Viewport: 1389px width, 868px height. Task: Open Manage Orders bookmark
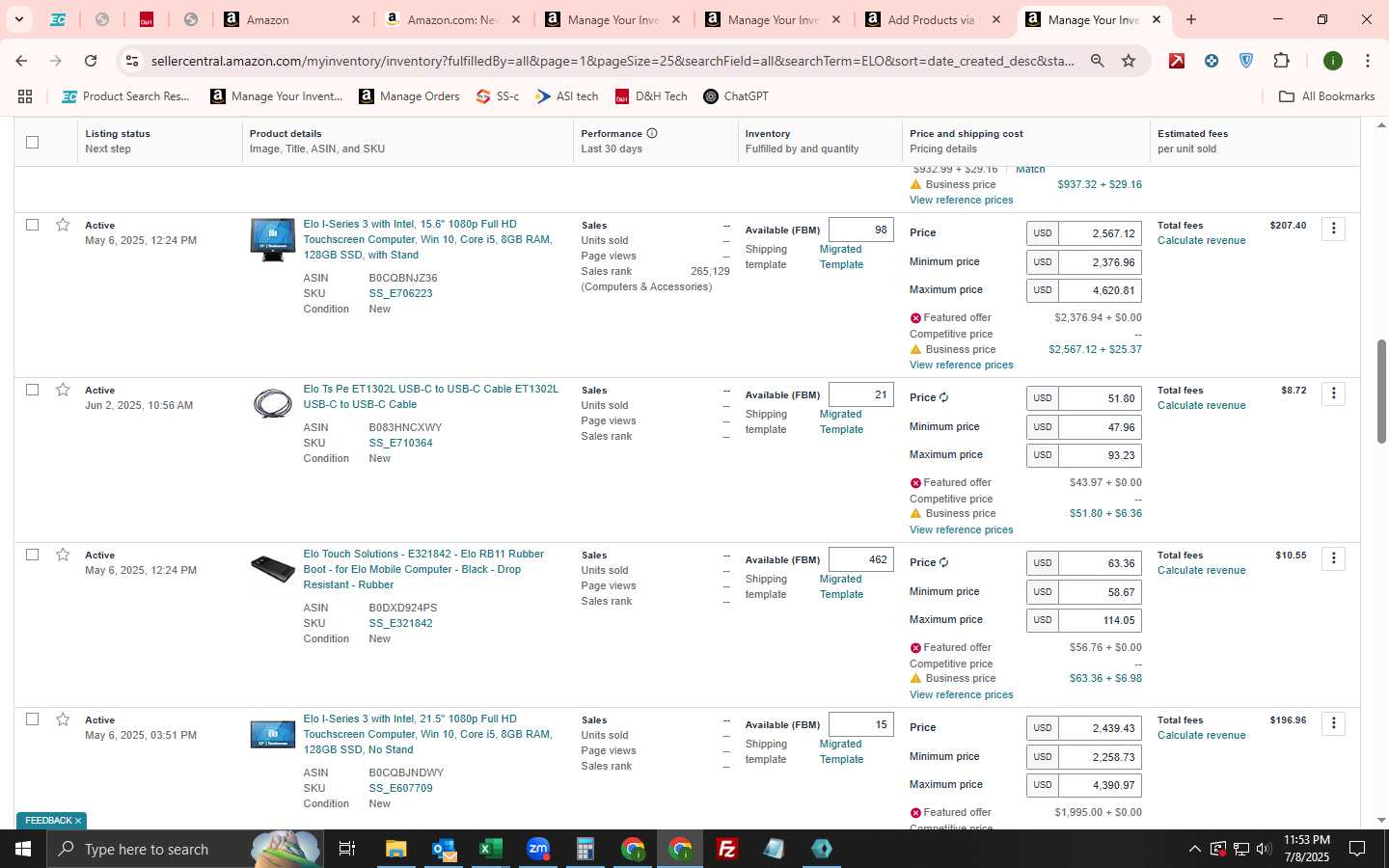pos(409,96)
